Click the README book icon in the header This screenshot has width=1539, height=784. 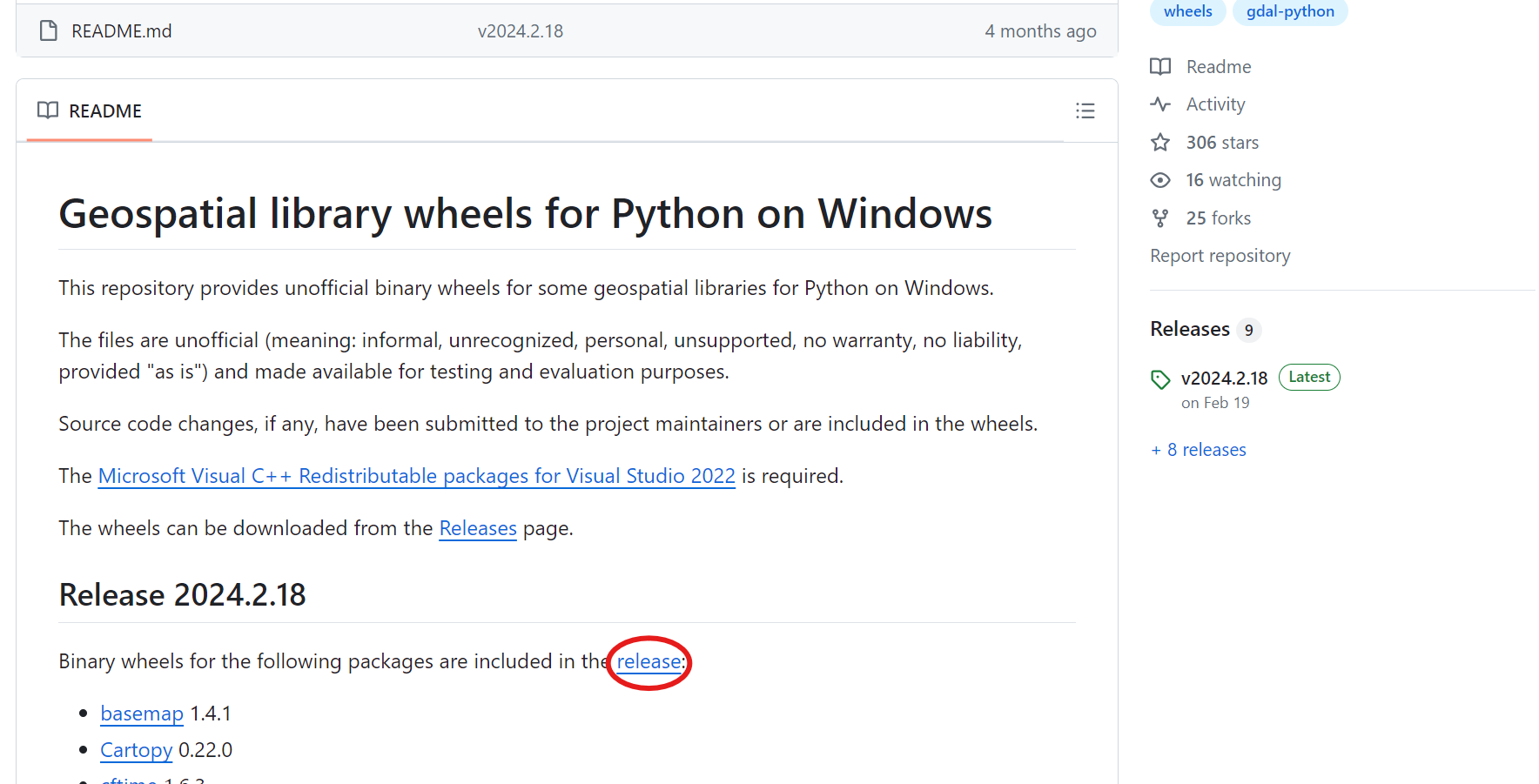coord(48,111)
